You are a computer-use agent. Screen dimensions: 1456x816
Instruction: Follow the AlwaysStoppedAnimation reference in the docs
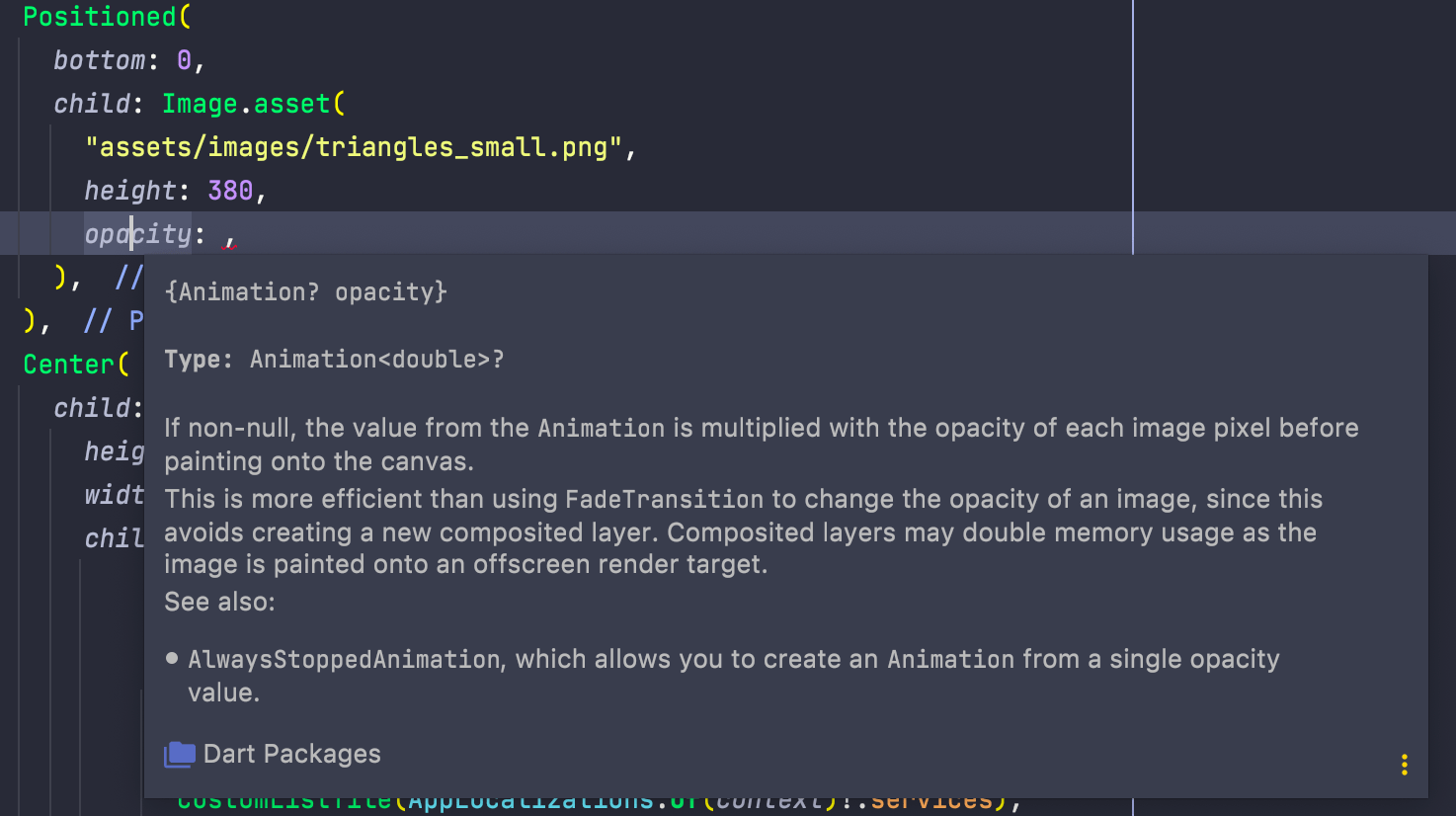(x=344, y=659)
